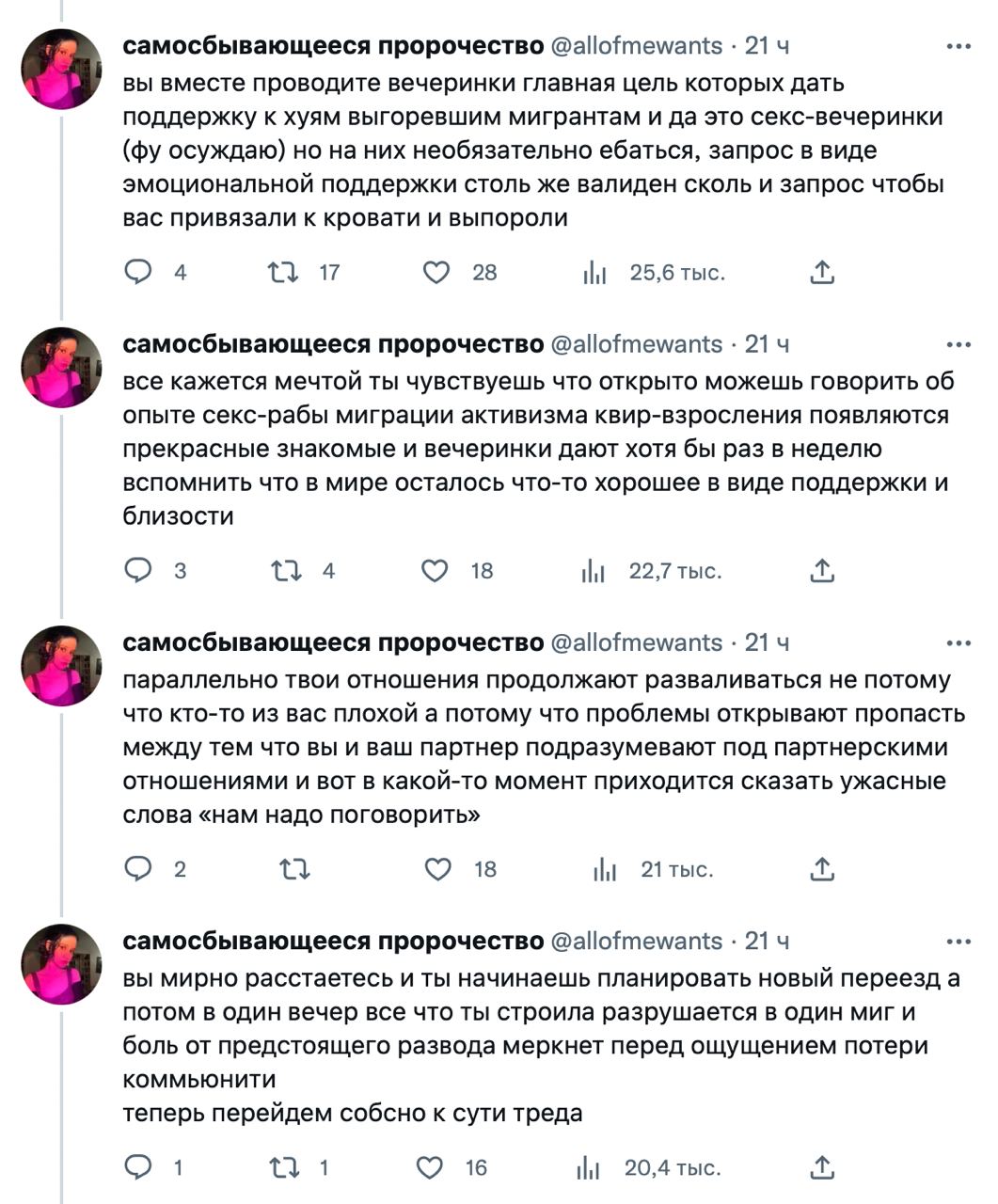The width and height of the screenshot is (998, 1204).
Task: Open @allofmewants handle on last tweet
Action: tap(636, 941)
